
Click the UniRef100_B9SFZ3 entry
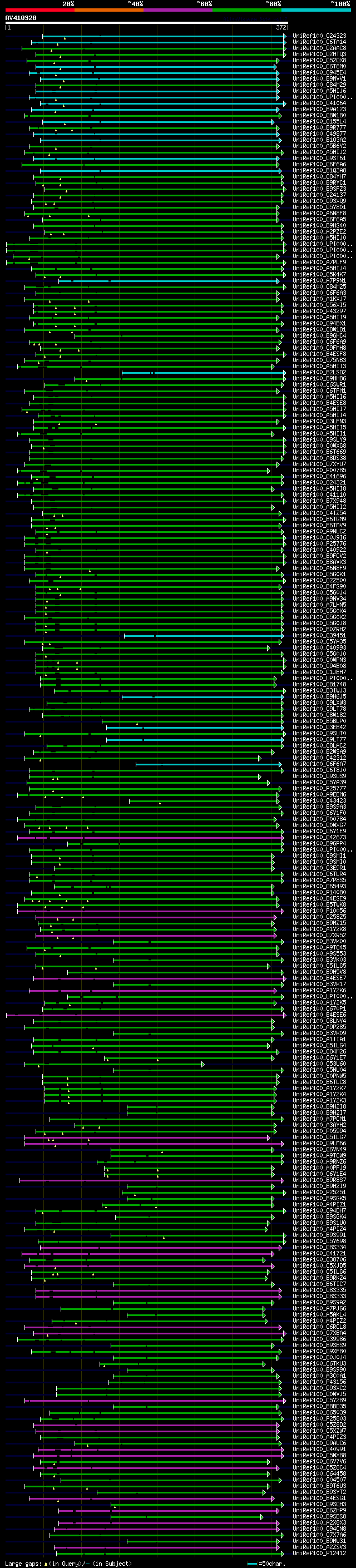[x=319, y=189]
